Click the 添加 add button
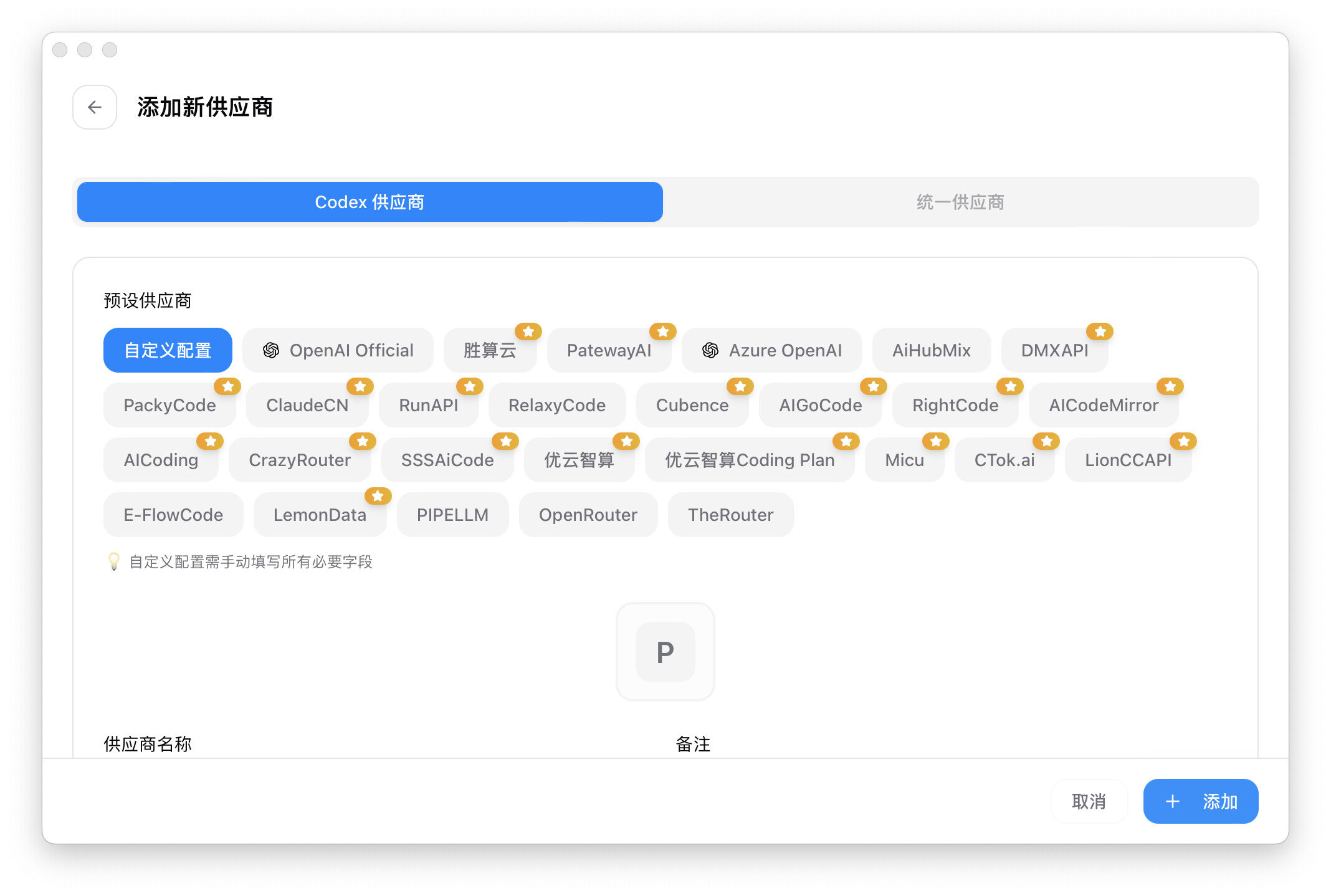Image resolution: width=1331 pixels, height=896 pixels. (1201, 801)
